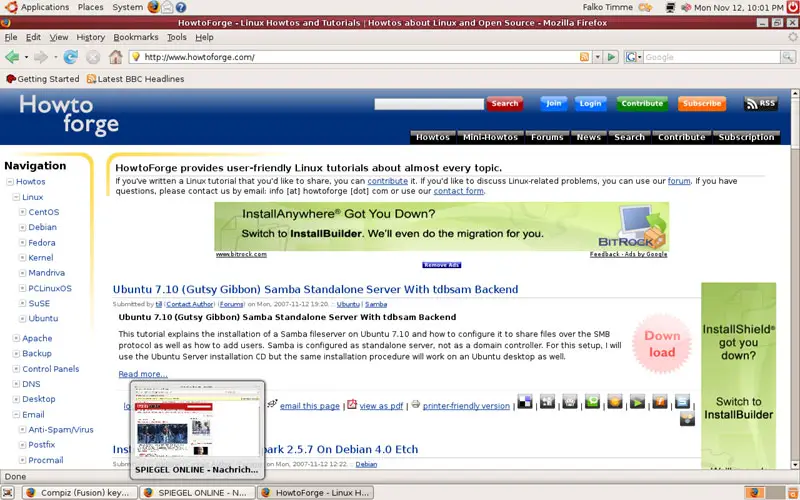
Task: Go to the Home page icon
Action: [x=115, y=57]
